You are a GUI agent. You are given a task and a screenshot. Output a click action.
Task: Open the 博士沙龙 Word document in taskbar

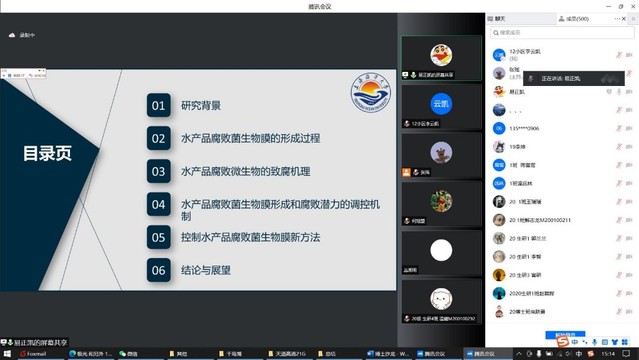point(388,353)
